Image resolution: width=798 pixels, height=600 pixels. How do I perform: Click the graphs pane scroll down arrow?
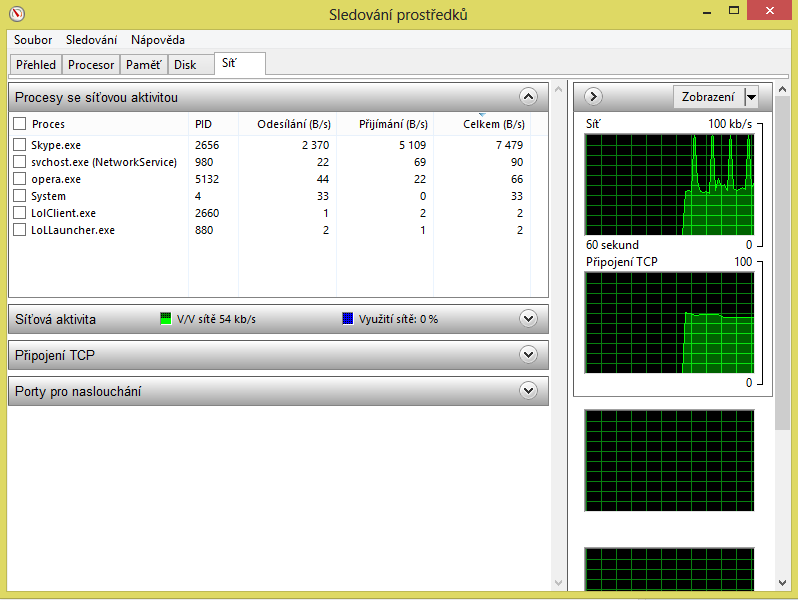[783, 583]
